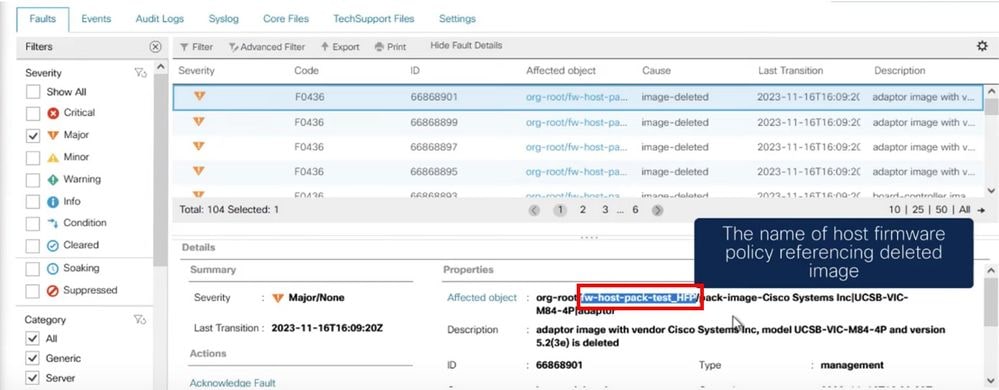The height and width of the screenshot is (390, 999).
Task: Click Major icon in fault 66868899 row
Action: (199, 122)
